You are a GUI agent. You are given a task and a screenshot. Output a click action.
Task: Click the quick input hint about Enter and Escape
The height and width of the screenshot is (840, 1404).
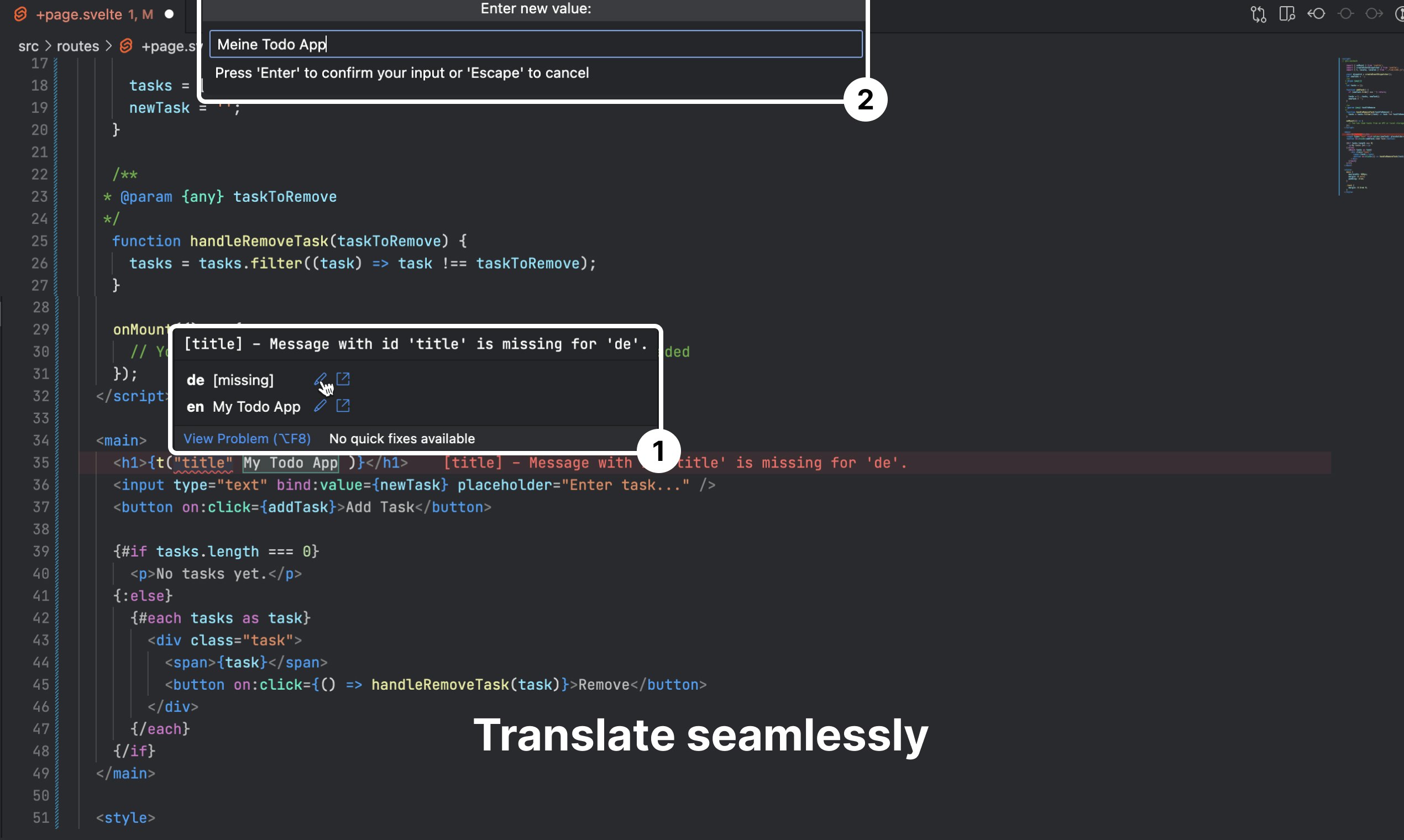coord(402,73)
